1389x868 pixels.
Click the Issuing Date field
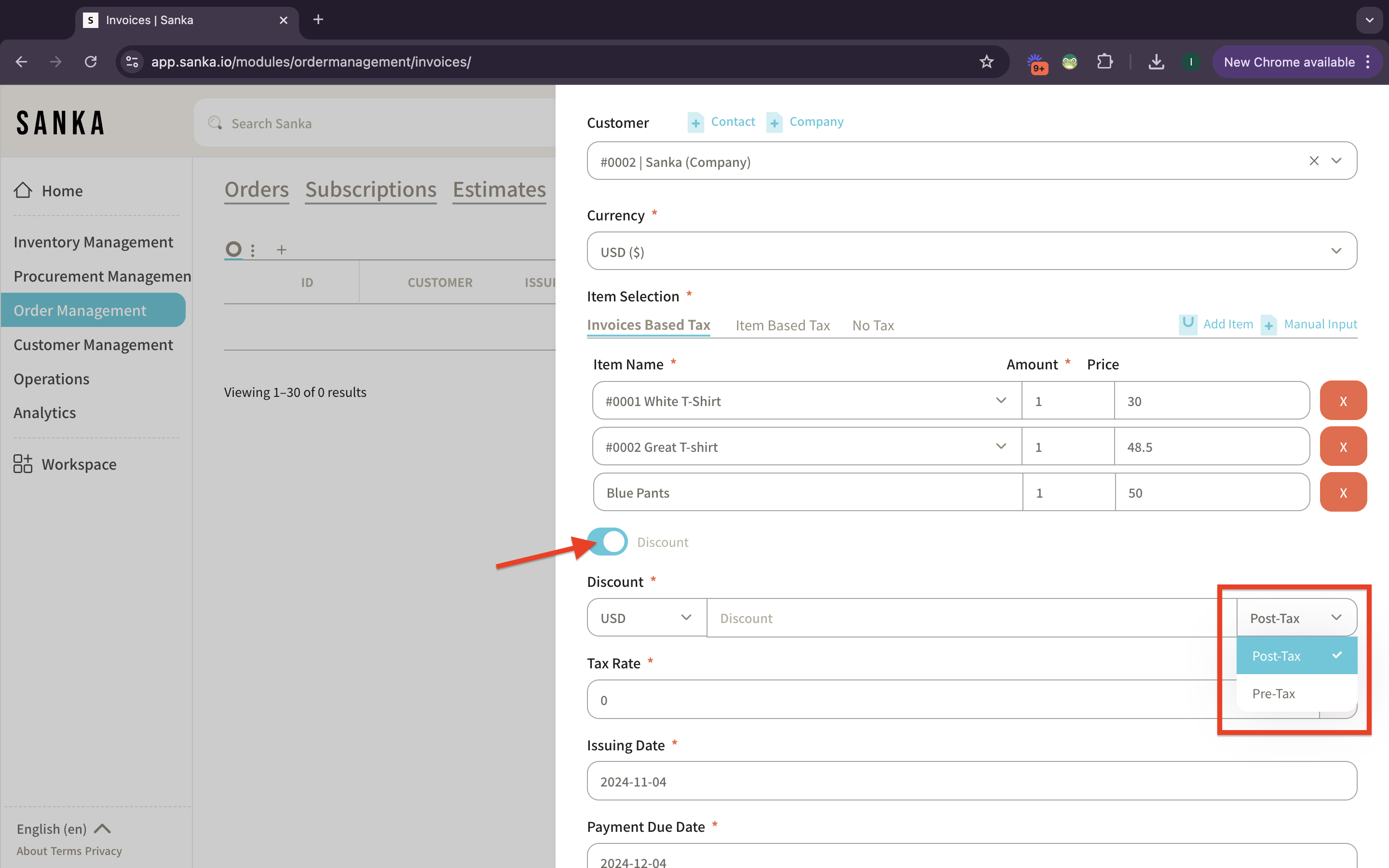[971, 781]
